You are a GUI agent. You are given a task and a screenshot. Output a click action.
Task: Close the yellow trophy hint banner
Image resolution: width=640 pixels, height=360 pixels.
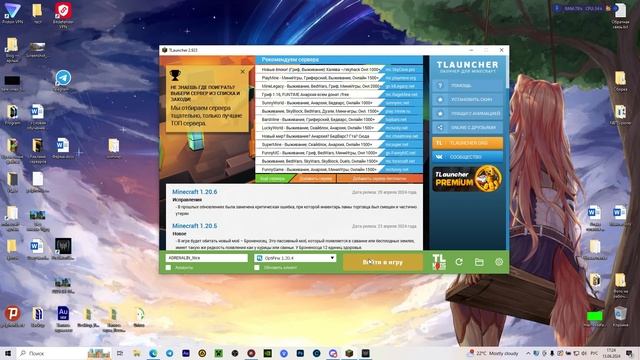[x=243, y=71]
